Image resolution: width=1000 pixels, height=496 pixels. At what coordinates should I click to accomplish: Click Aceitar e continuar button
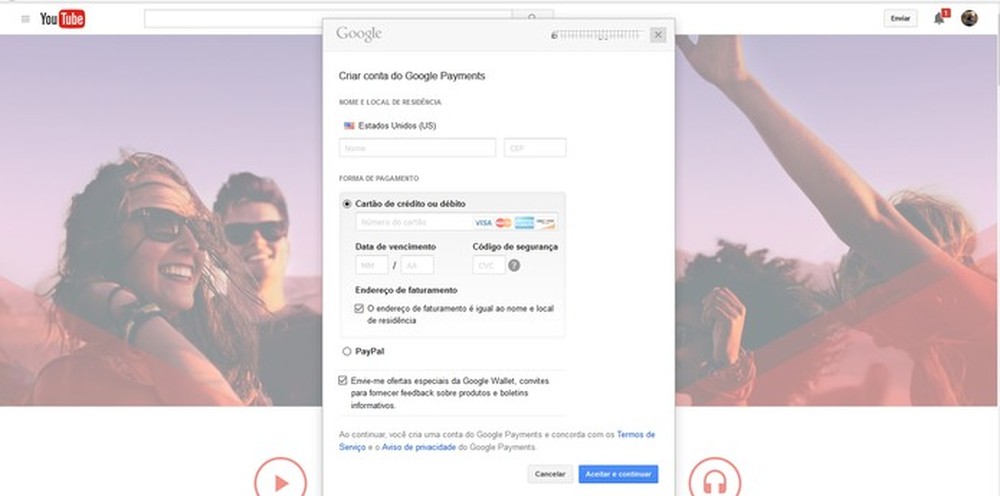click(x=618, y=474)
